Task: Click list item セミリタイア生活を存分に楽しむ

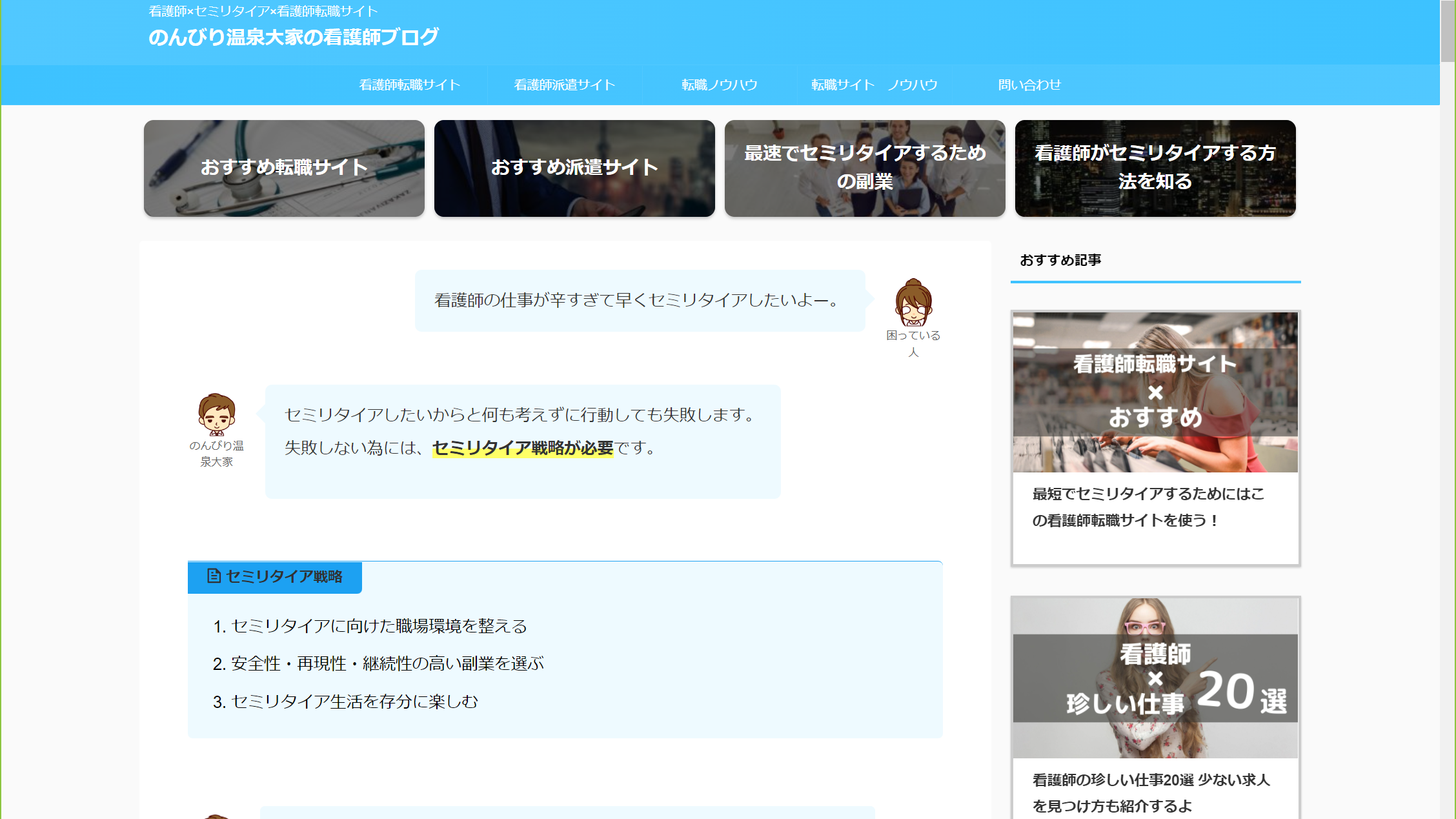Action: [x=354, y=702]
